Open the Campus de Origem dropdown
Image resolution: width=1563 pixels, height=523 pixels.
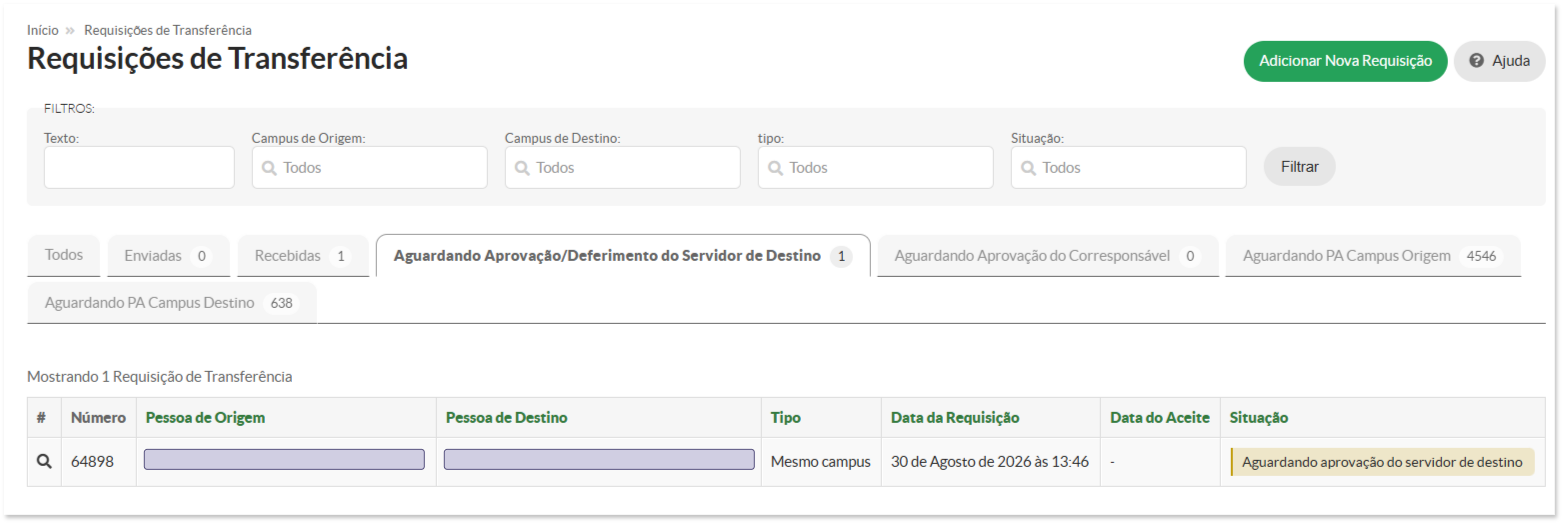pos(370,168)
